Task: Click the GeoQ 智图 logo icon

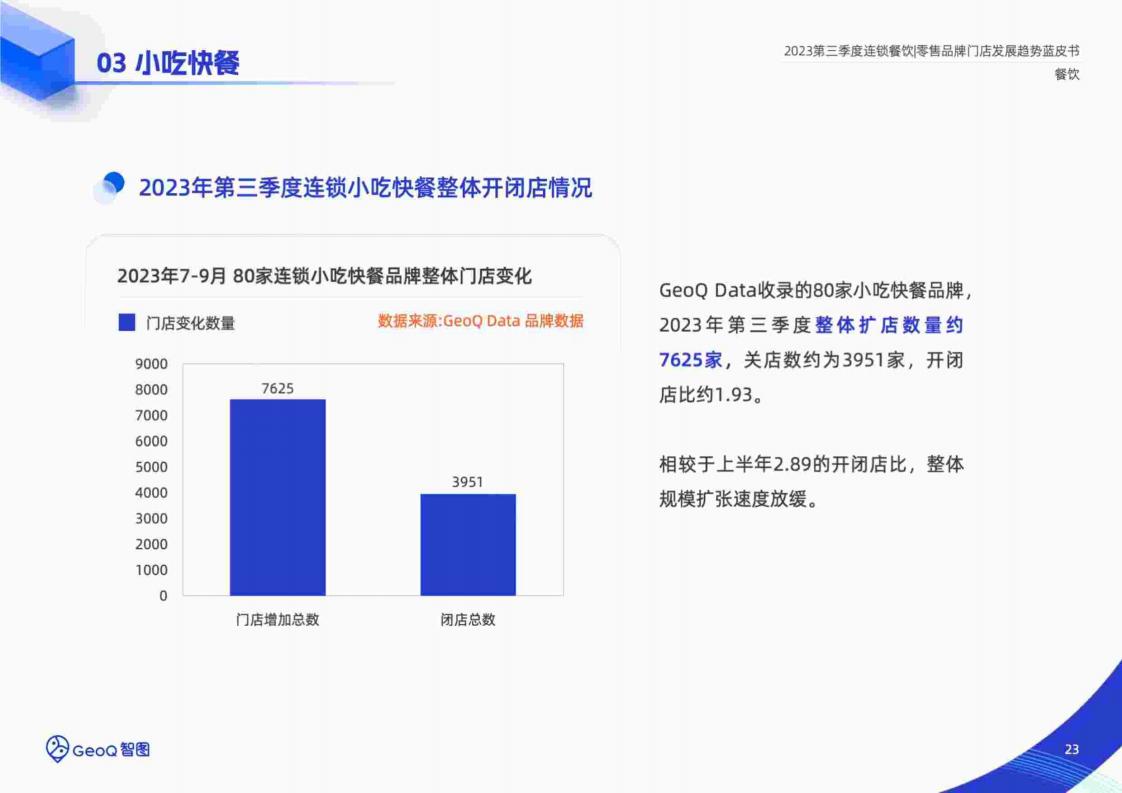Action: 57,749
